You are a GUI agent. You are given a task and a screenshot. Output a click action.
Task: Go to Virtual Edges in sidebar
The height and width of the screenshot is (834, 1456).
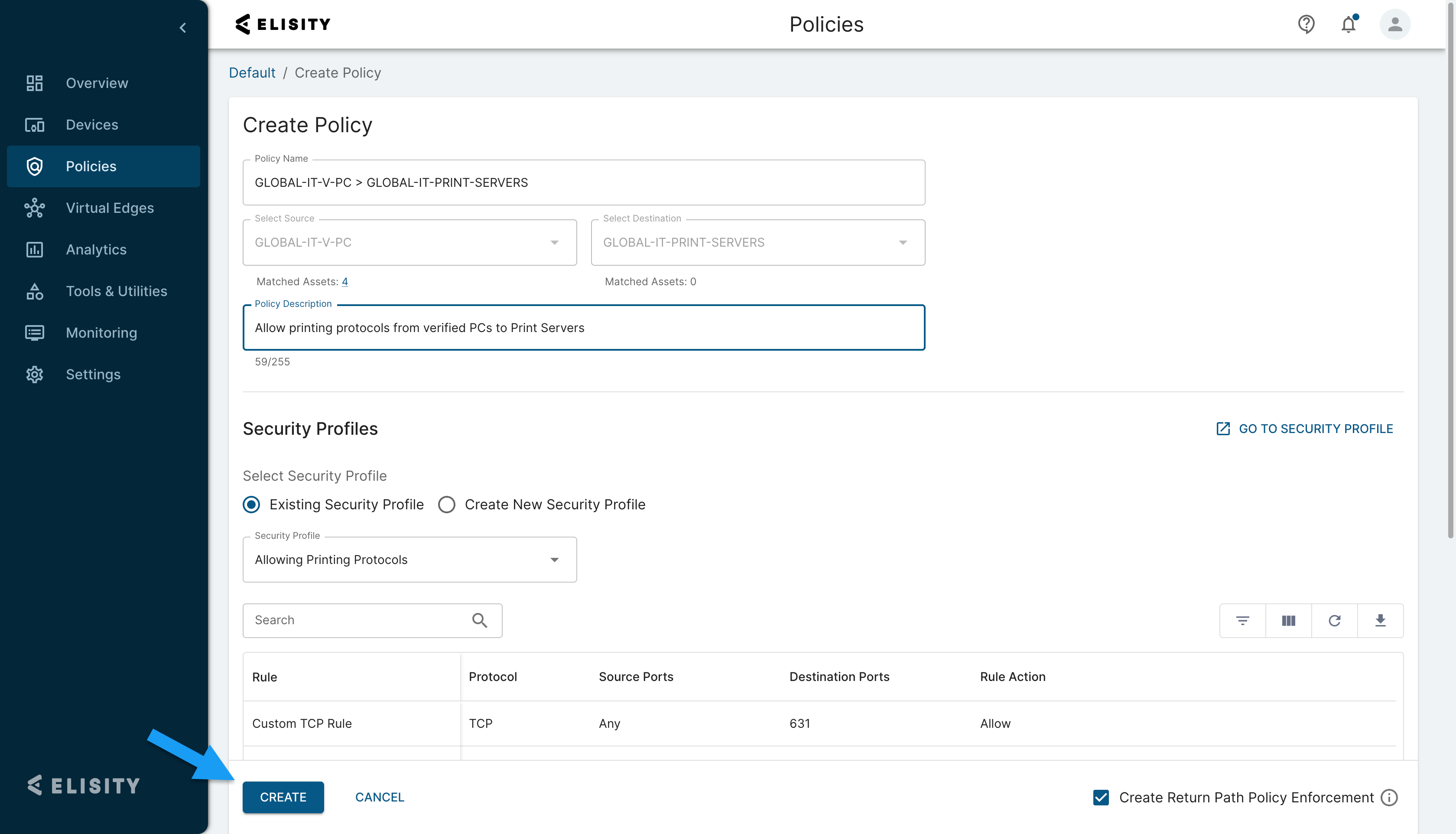click(x=109, y=208)
